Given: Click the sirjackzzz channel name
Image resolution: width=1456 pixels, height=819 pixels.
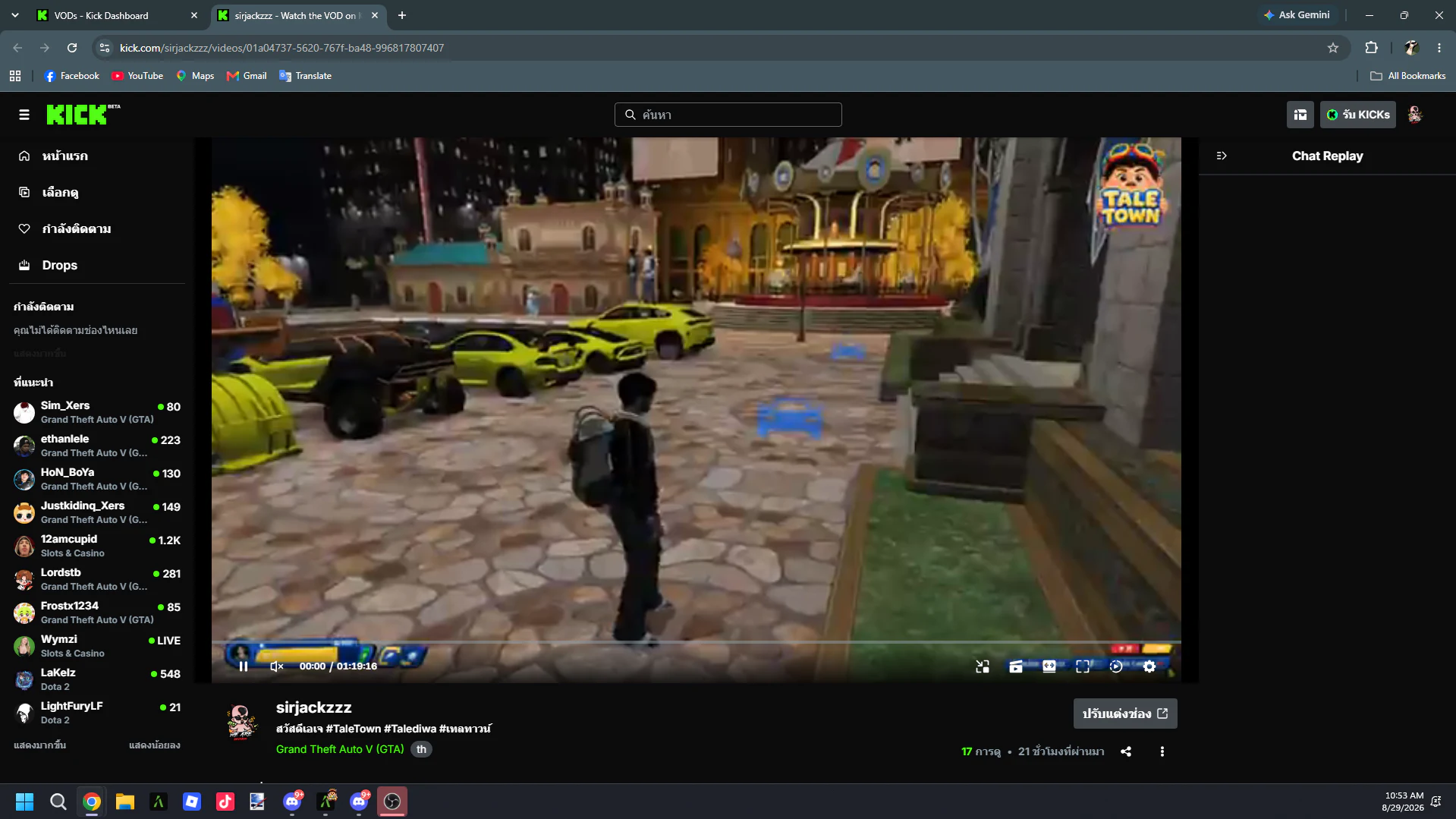Looking at the screenshot, I should [x=314, y=707].
